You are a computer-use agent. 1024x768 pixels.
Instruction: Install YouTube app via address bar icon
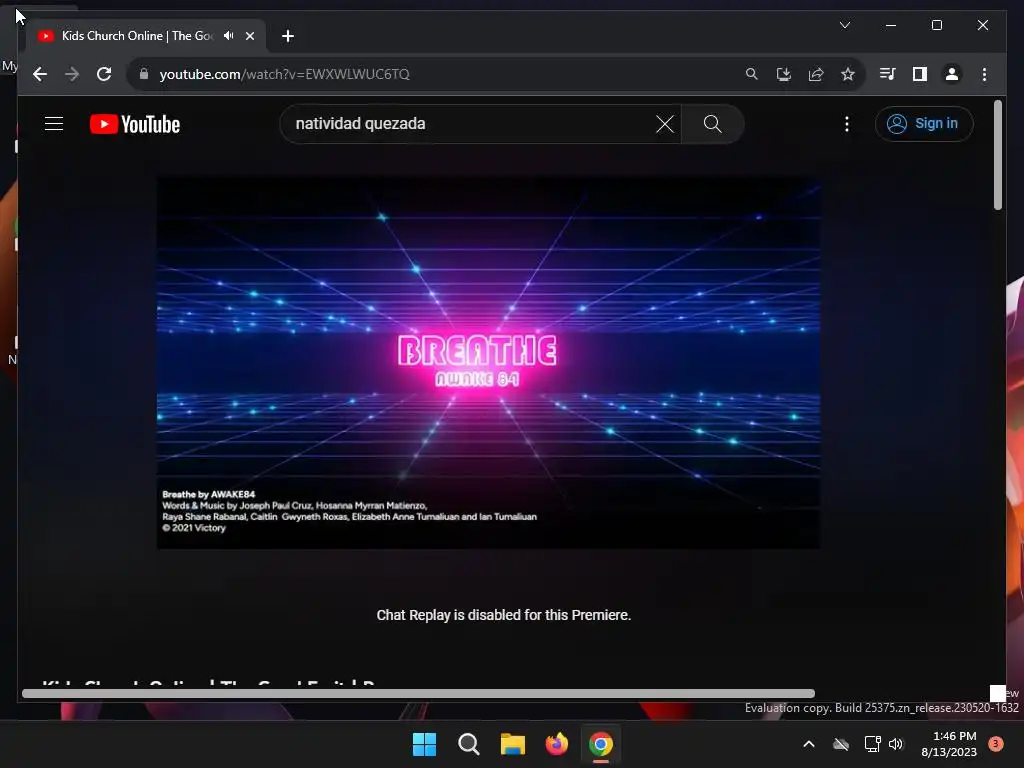point(784,74)
